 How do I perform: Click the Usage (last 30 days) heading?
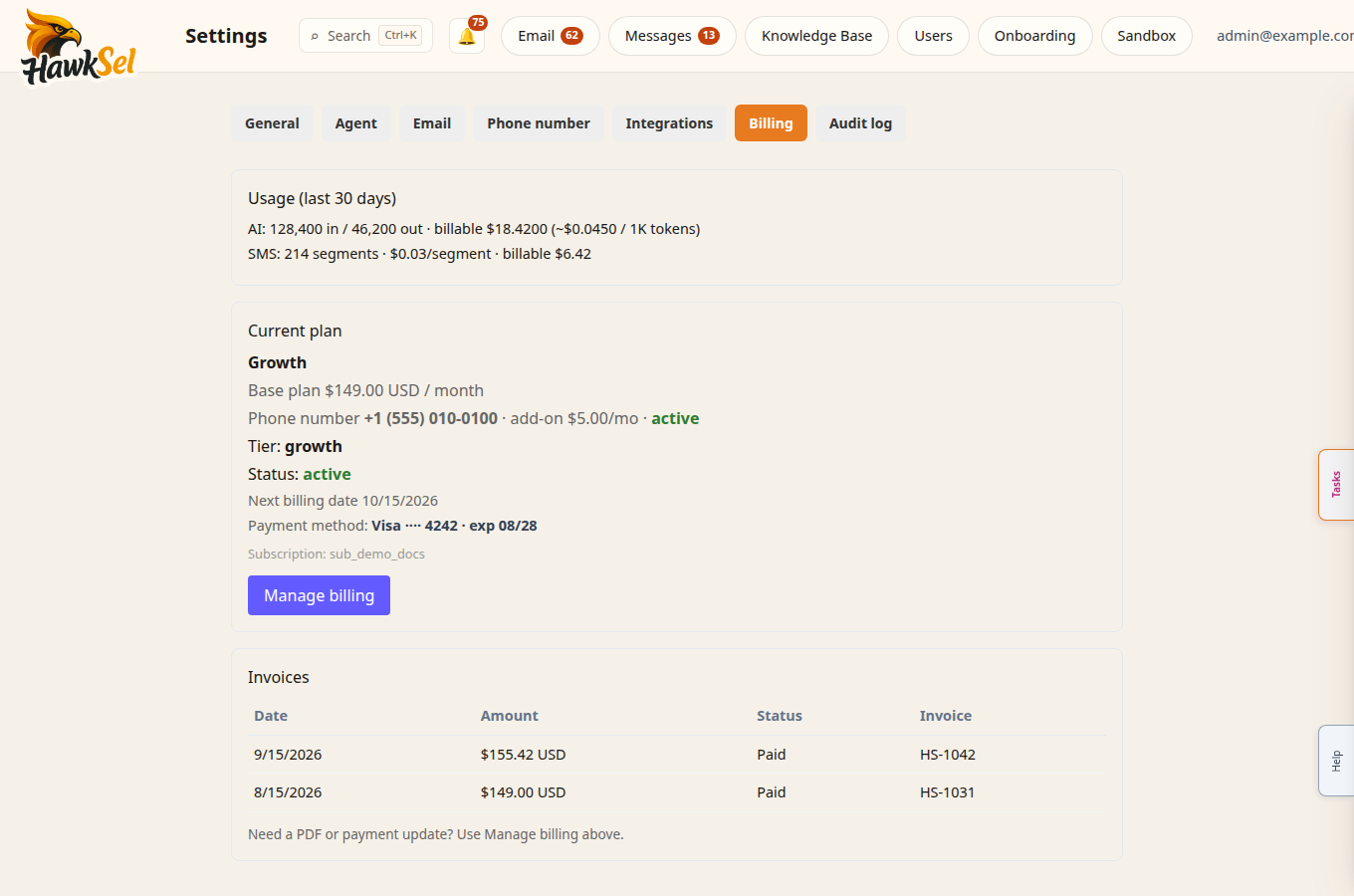coord(322,198)
